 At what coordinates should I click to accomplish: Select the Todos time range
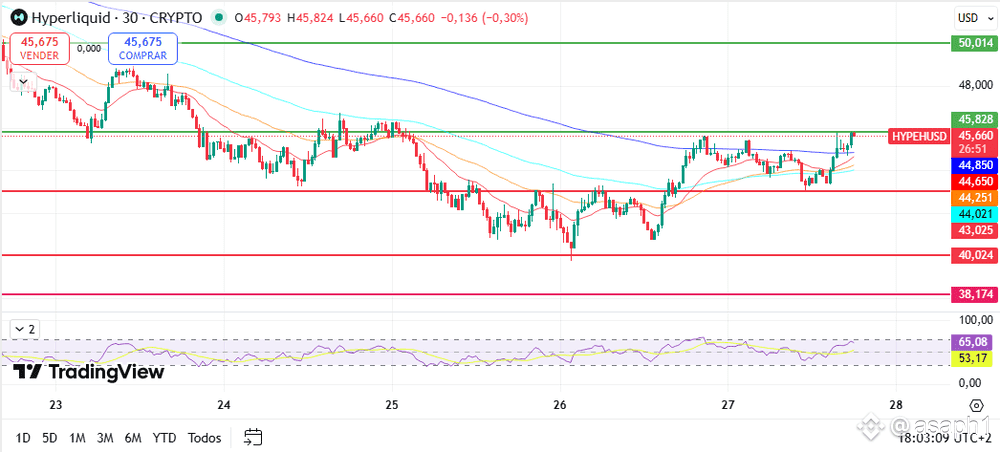[x=204, y=438]
